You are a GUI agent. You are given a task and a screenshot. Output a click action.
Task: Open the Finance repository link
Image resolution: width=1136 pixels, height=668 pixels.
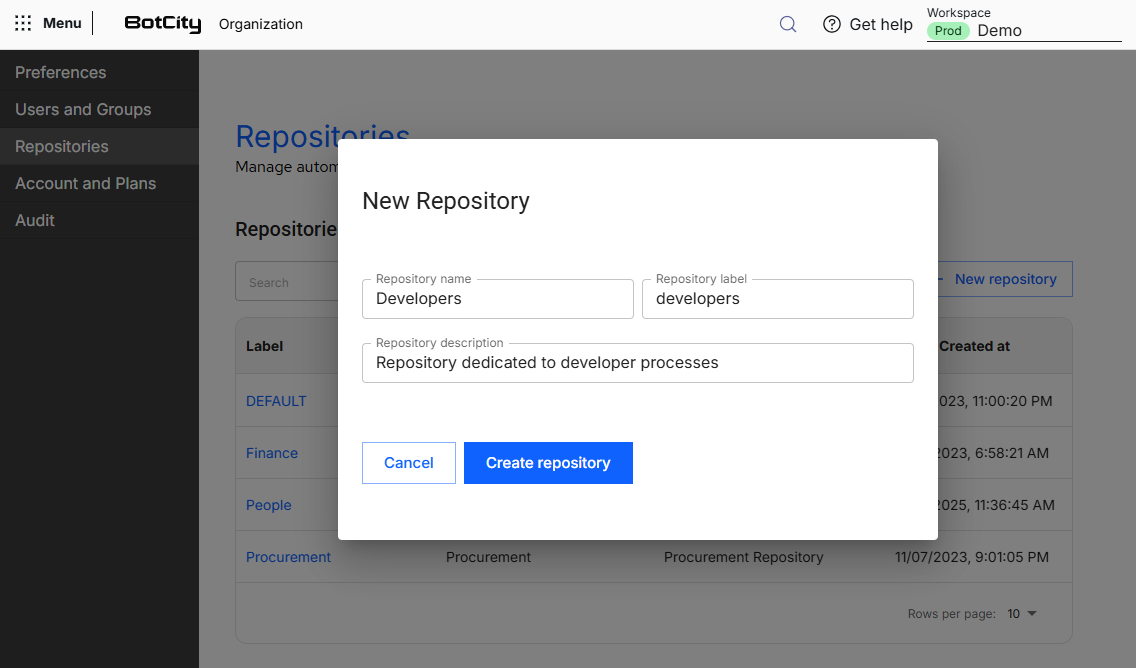click(x=272, y=453)
